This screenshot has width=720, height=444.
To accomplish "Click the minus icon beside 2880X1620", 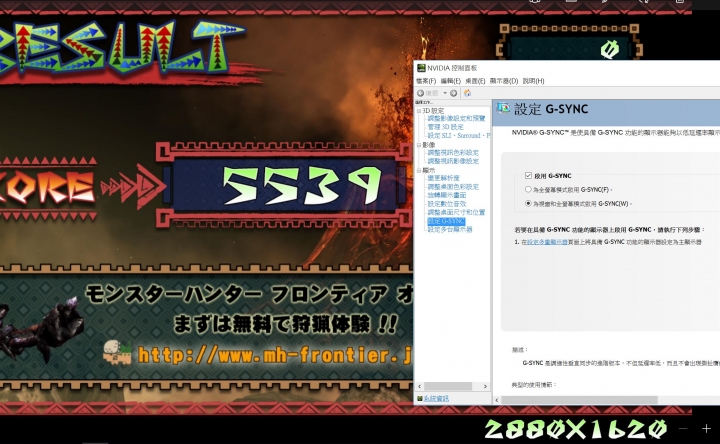I will tap(683, 428).
